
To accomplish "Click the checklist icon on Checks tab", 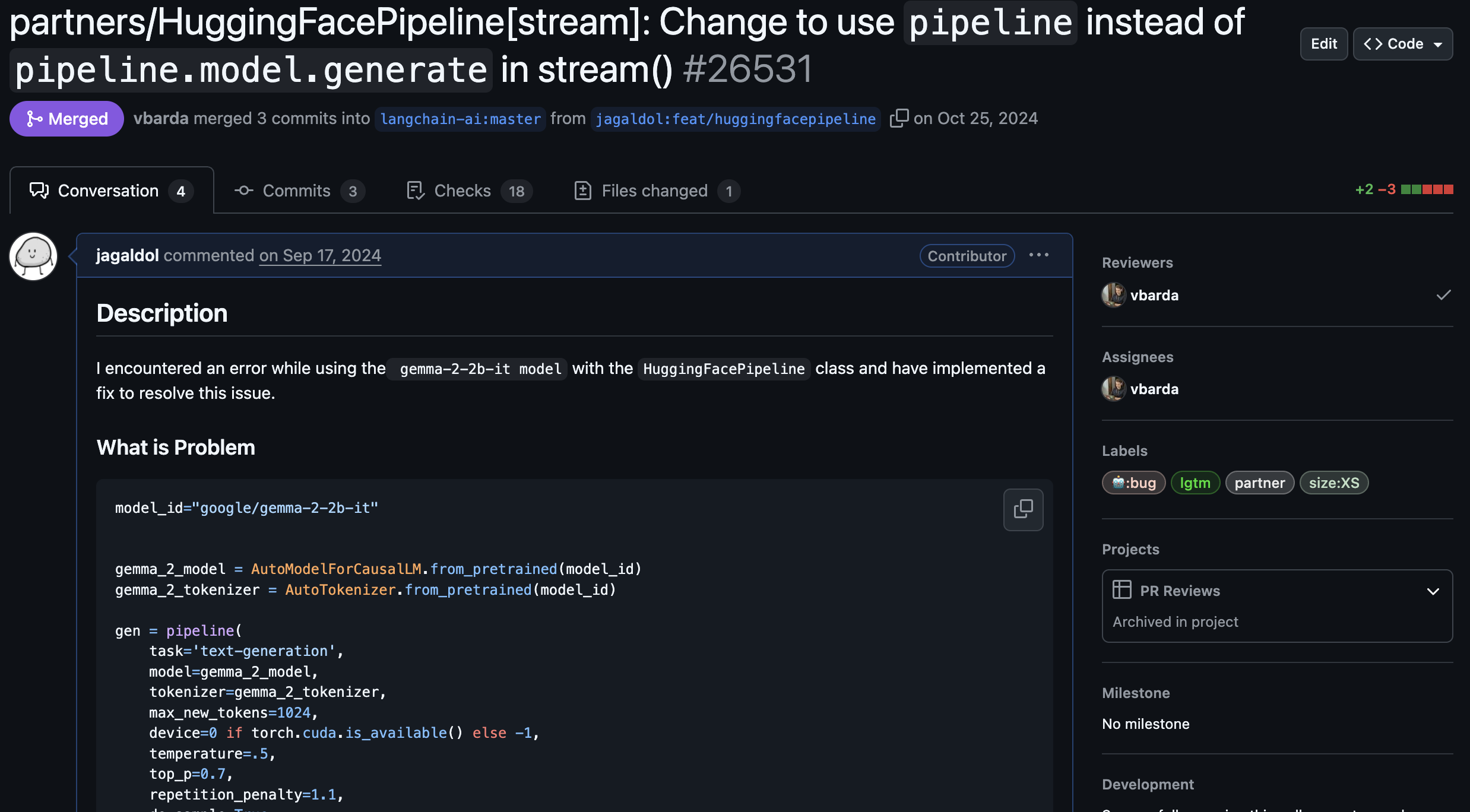I will tap(416, 191).
